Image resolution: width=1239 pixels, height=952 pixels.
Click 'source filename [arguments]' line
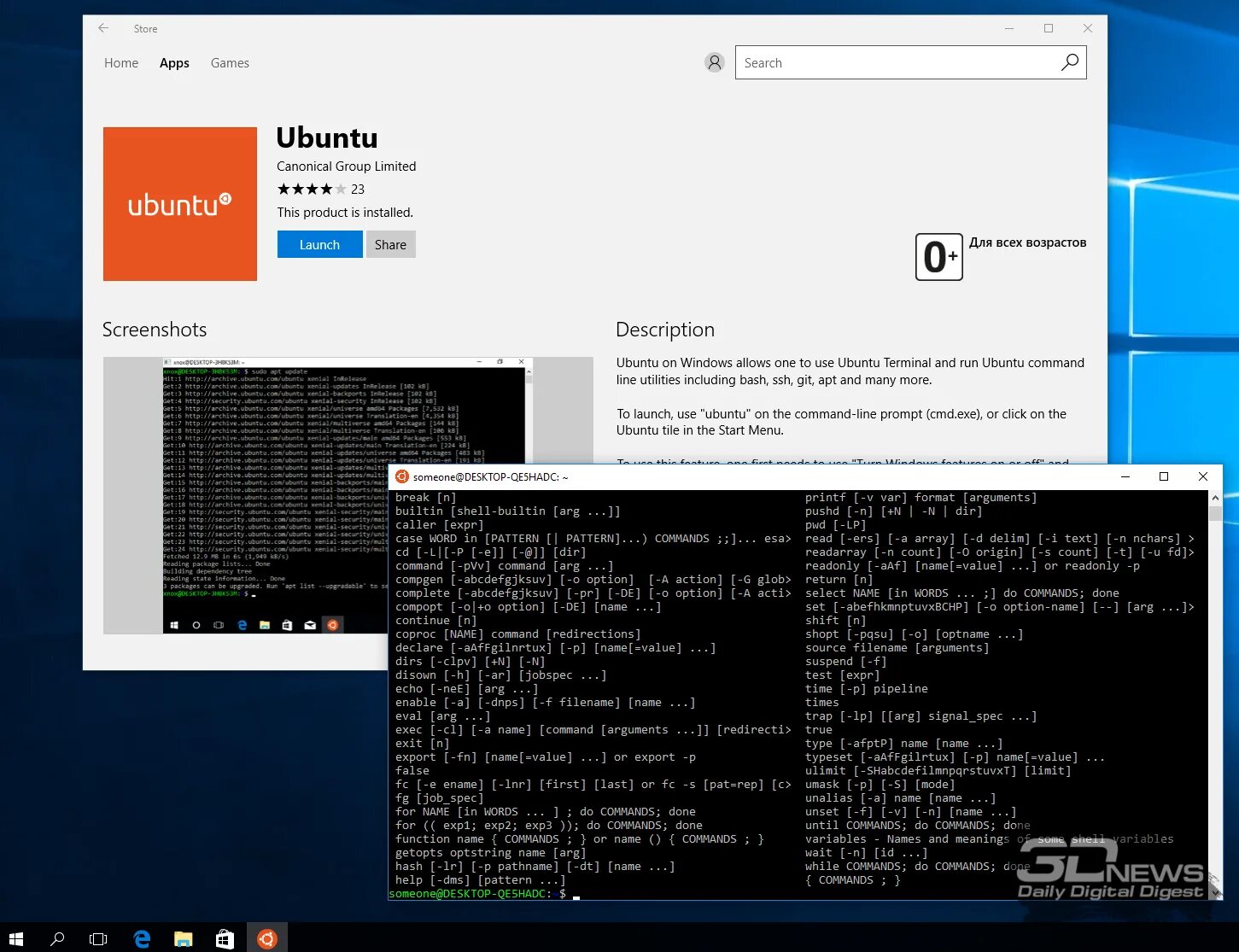point(897,648)
